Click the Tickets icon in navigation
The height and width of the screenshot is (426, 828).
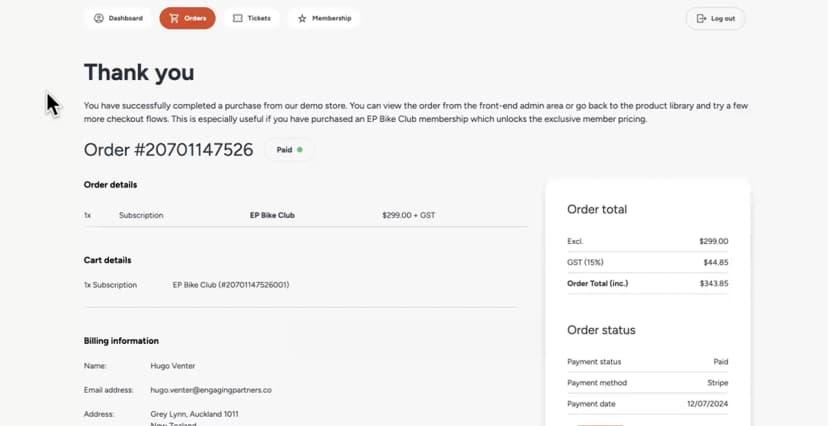pyautogui.click(x=238, y=18)
